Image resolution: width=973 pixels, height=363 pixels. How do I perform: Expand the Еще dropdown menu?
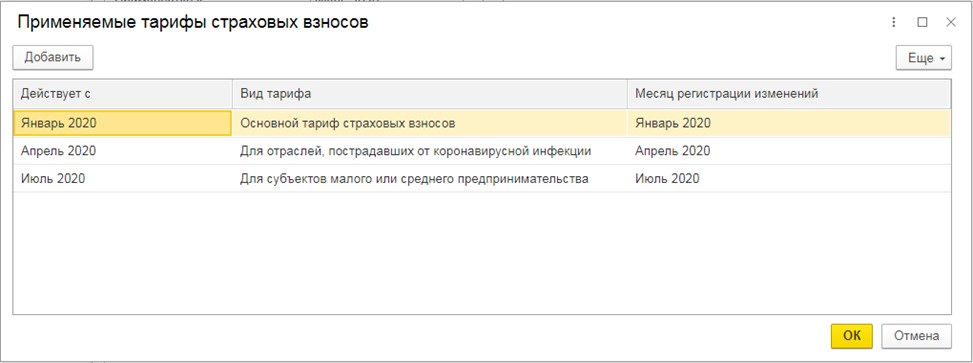tap(923, 58)
